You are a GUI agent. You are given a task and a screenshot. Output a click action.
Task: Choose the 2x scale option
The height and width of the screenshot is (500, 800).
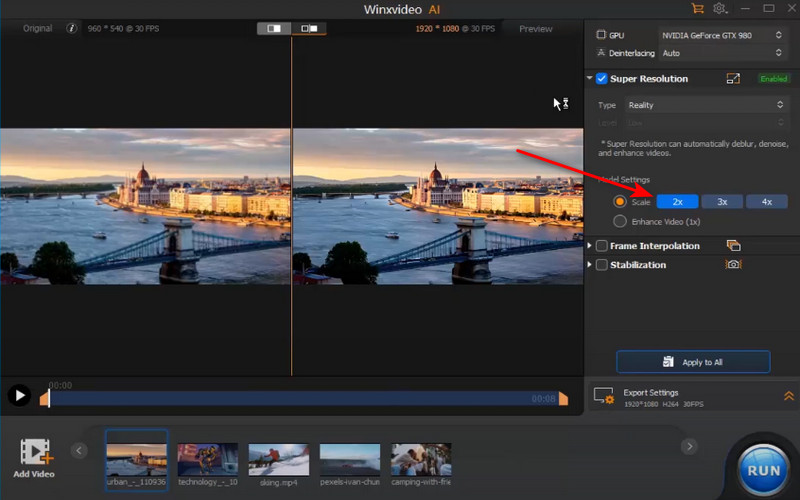[677, 202]
